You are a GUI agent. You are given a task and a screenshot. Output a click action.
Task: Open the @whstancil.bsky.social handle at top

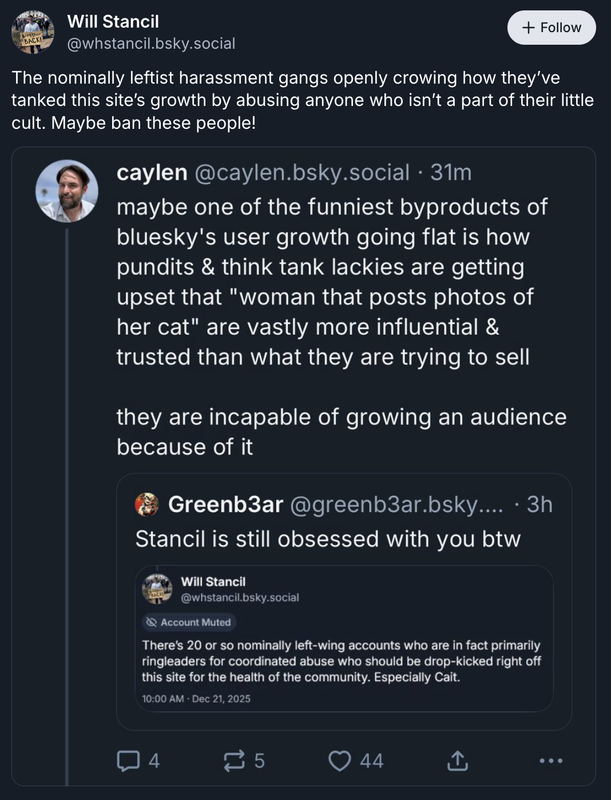[x=151, y=44]
